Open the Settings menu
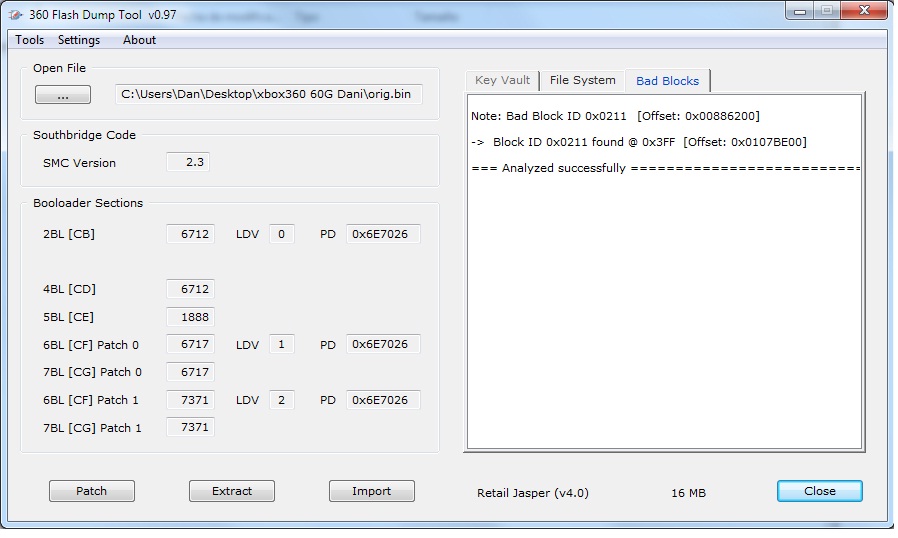This screenshot has width=898, height=538. tap(79, 40)
